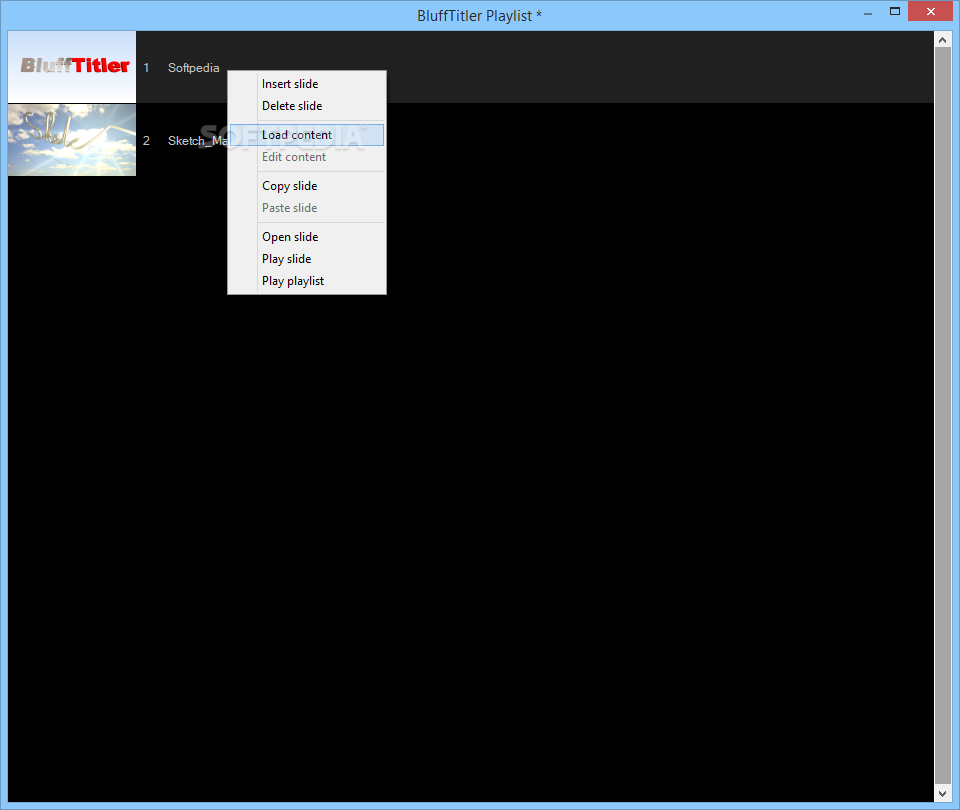The width and height of the screenshot is (960, 810).
Task: Click Play playlist option
Action: coord(307,281)
